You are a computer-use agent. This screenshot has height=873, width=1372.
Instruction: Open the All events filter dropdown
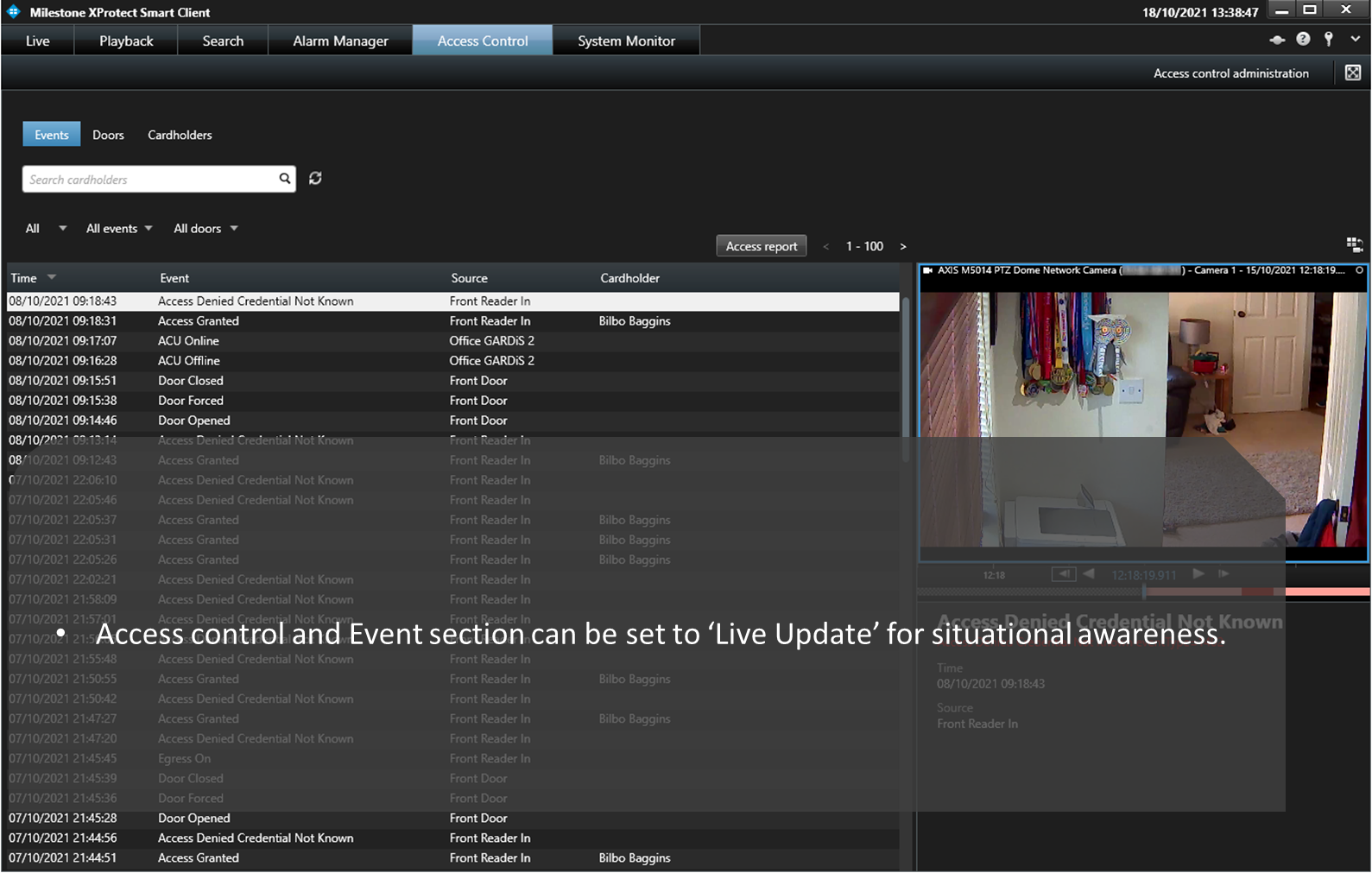[119, 229]
